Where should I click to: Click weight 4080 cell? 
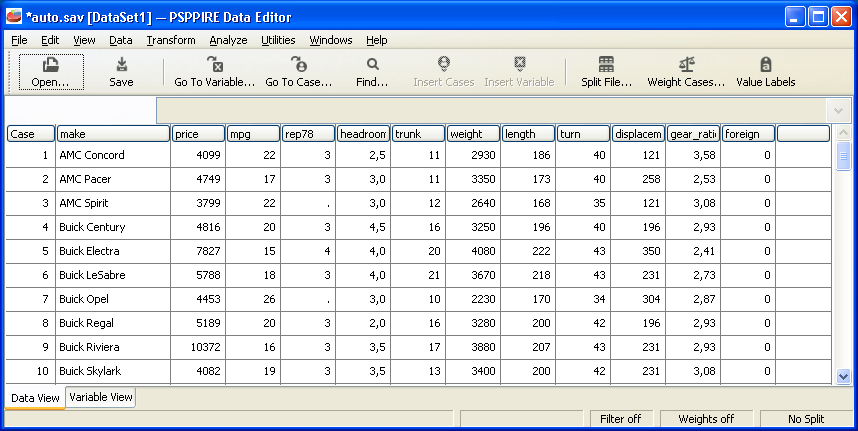(x=473, y=251)
